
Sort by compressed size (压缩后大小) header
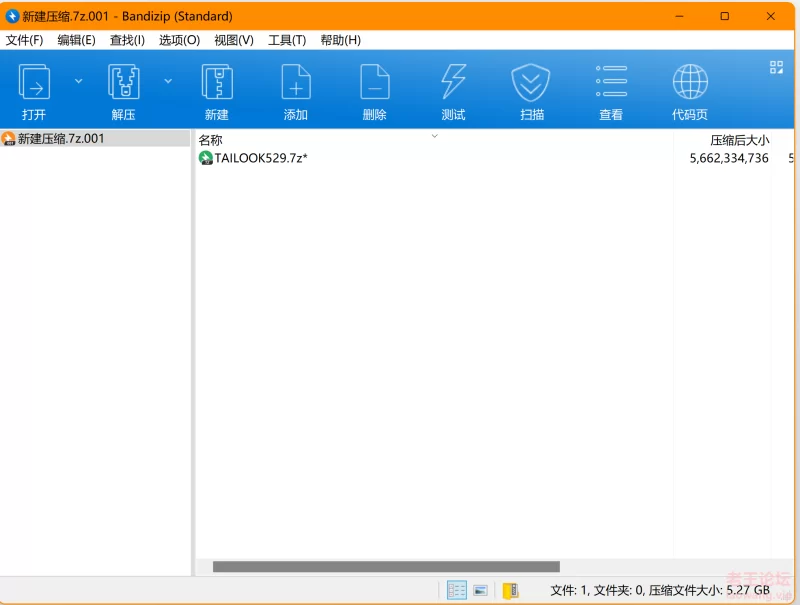coord(739,140)
